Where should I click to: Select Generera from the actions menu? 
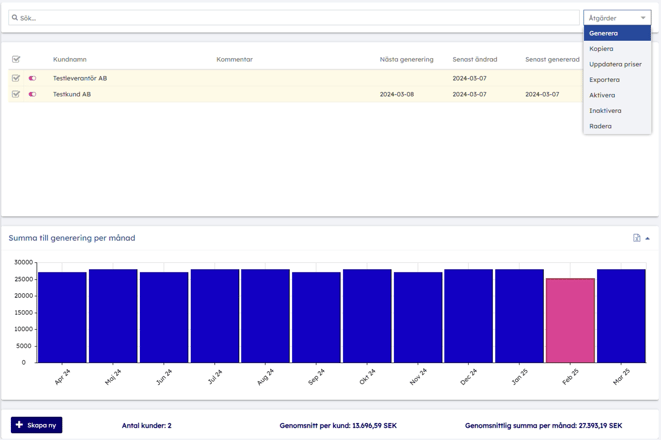(x=604, y=33)
